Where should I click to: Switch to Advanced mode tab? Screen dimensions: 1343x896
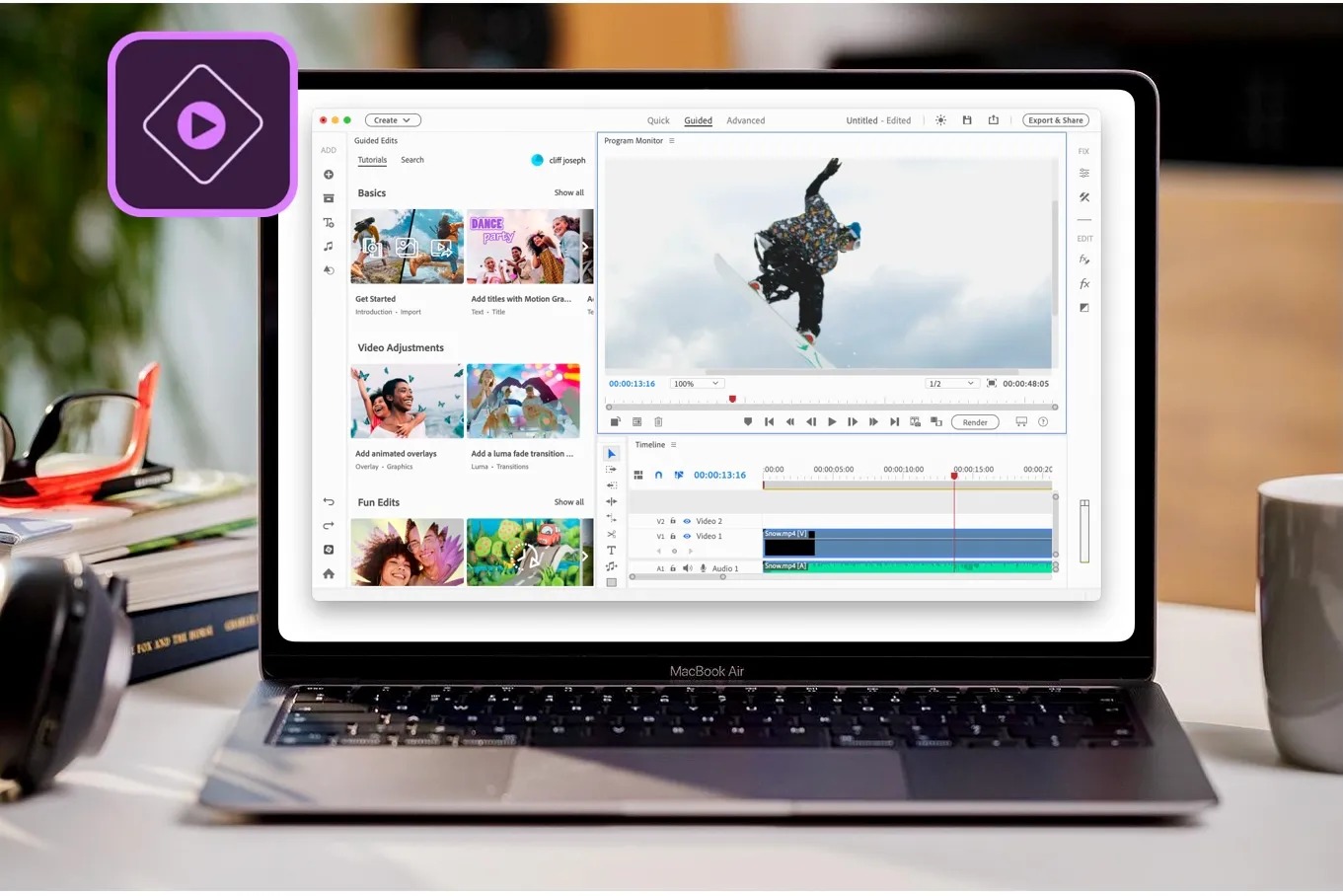[x=746, y=120]
